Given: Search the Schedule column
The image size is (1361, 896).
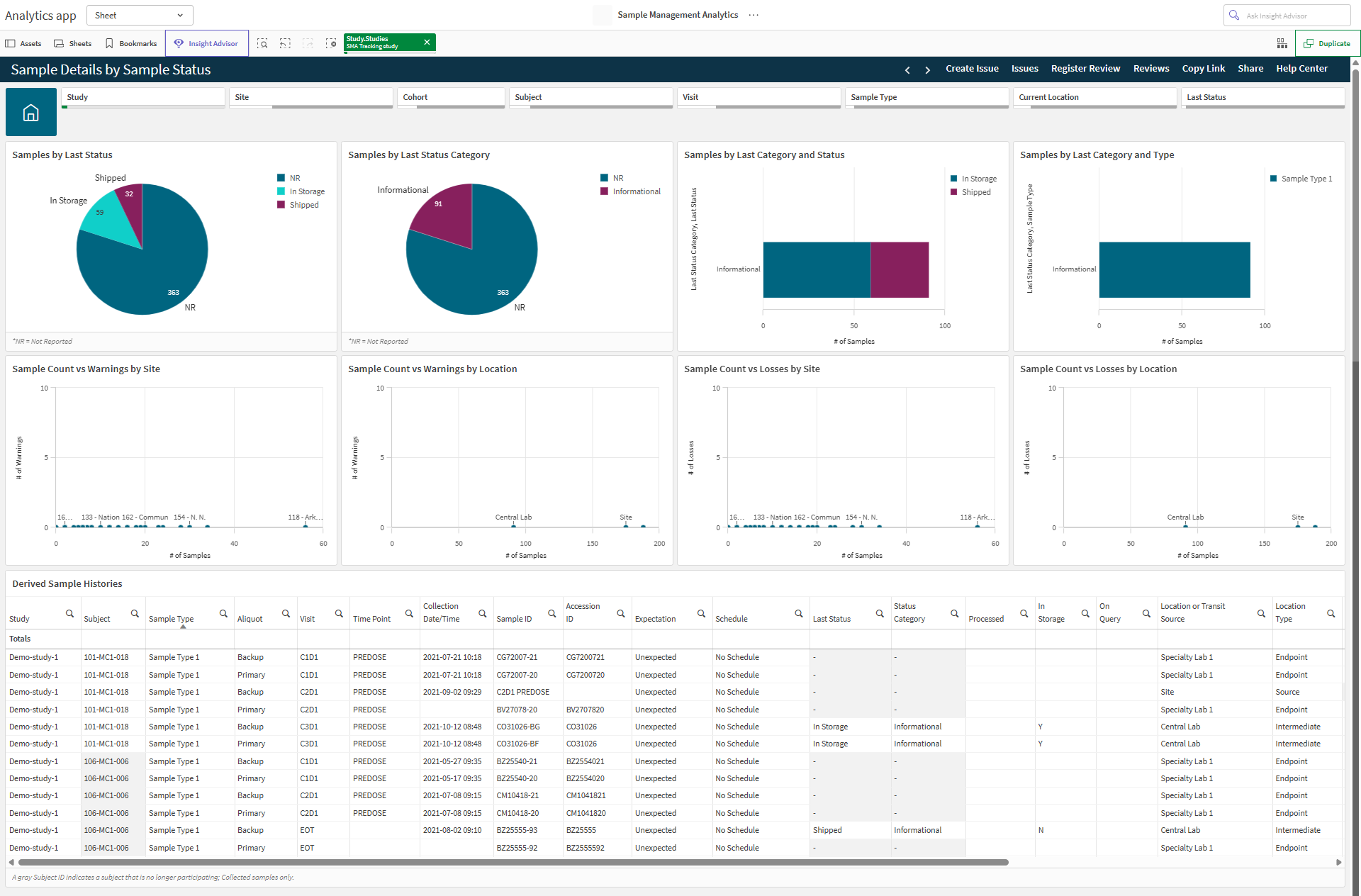Looking at the screenshot, I should pyautogui.click(x=799, y=614).
